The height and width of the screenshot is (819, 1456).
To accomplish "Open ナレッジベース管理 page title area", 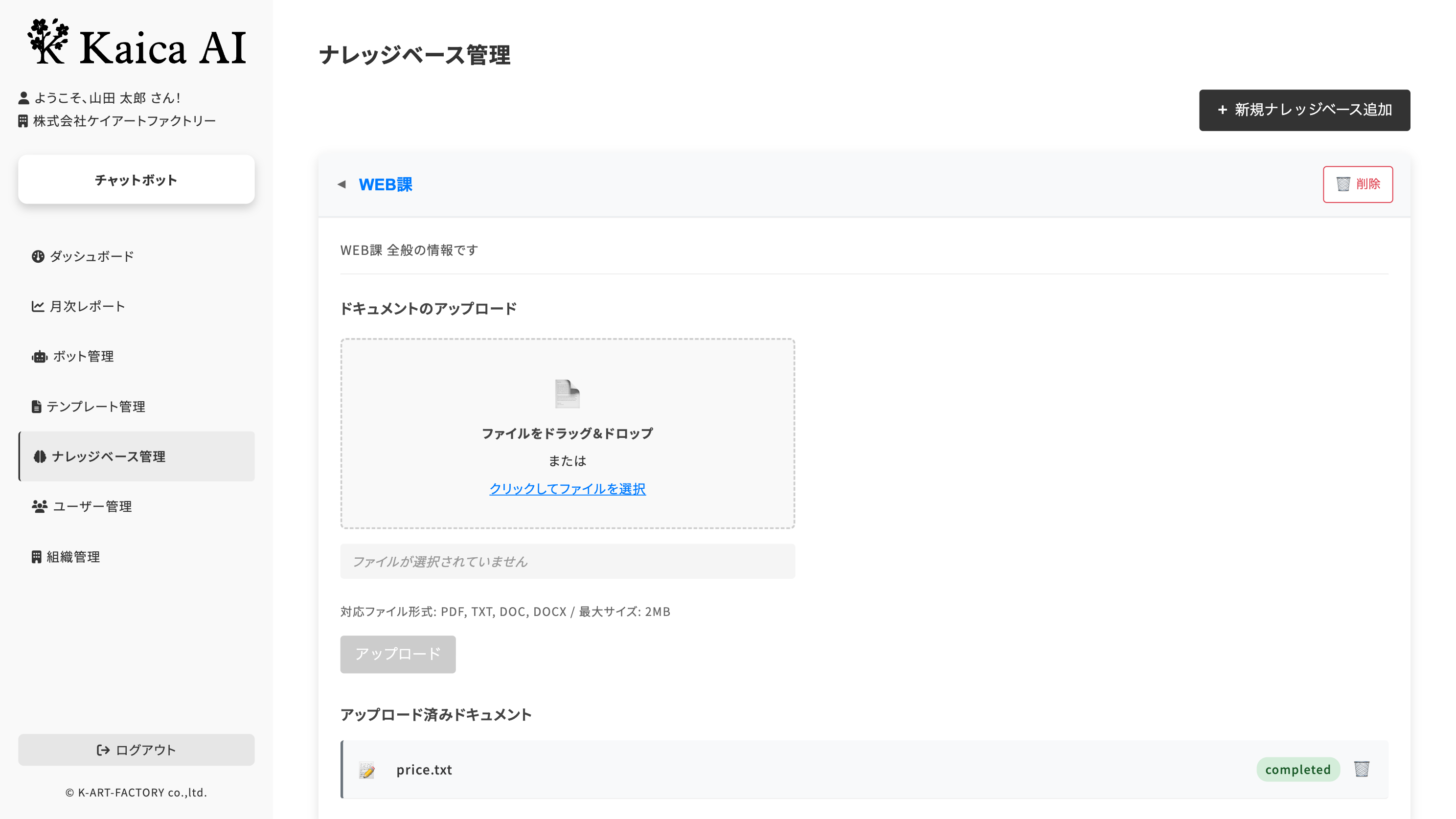I will coord(416,55).
